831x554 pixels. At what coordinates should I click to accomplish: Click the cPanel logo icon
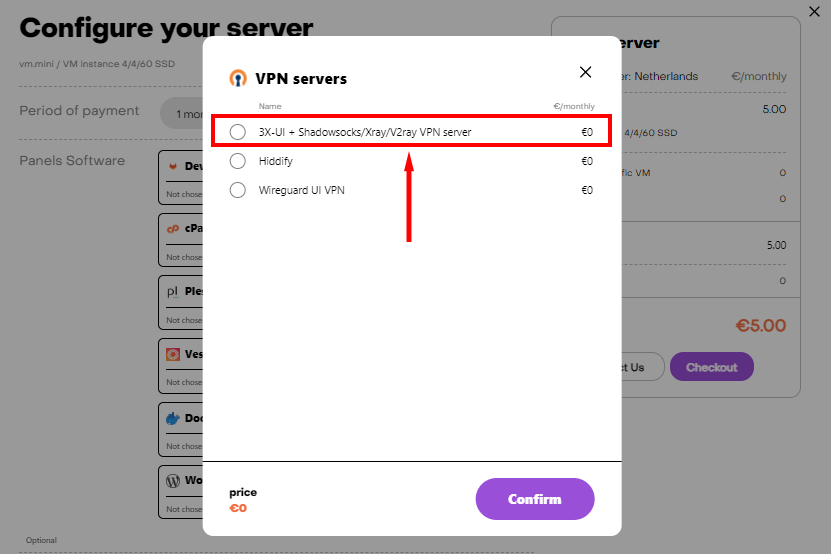pyautogui.click(x=173, y=228)
